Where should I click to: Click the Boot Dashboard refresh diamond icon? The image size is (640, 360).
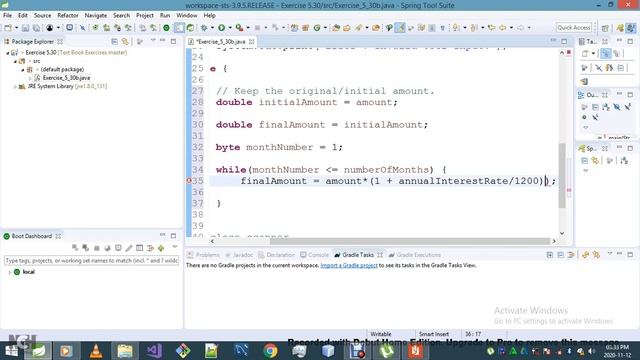[161, 248]
